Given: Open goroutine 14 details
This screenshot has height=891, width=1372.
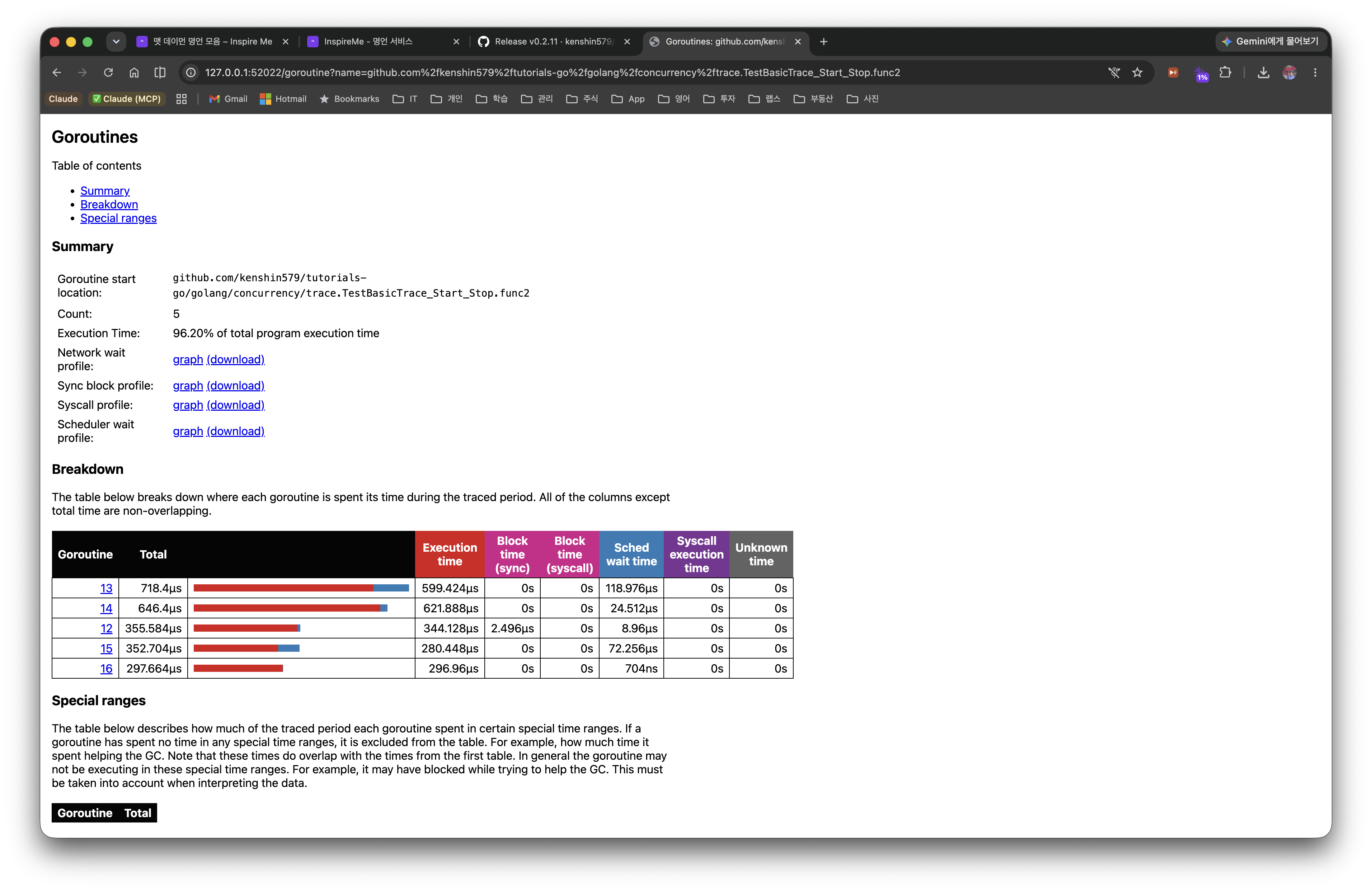Looking at the screenshot, I should click(106, 609).
